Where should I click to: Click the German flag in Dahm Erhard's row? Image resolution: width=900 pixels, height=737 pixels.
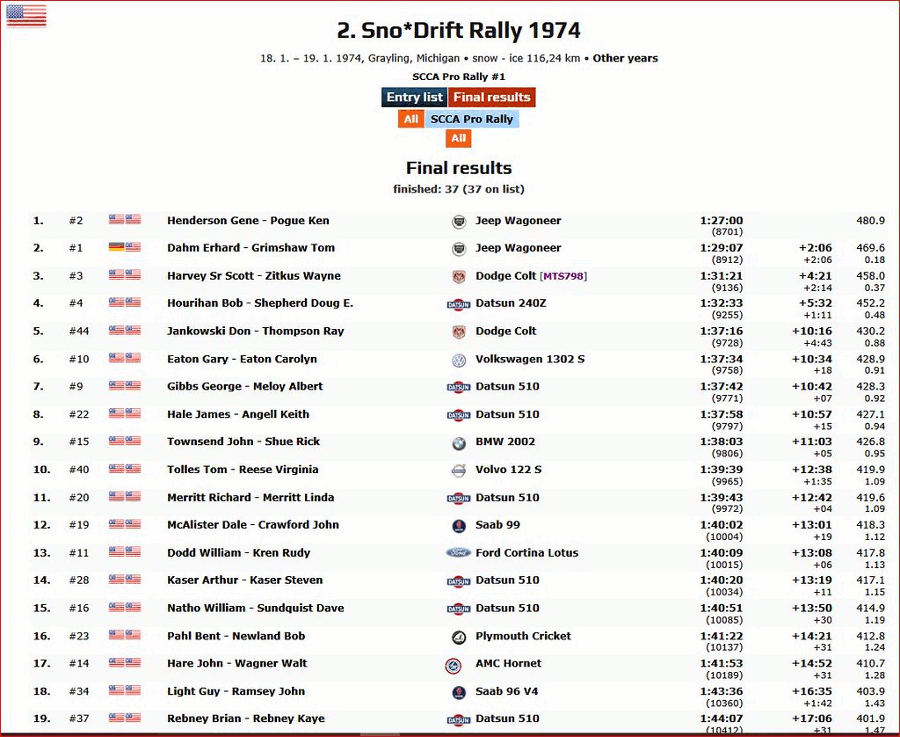(117, 247)
